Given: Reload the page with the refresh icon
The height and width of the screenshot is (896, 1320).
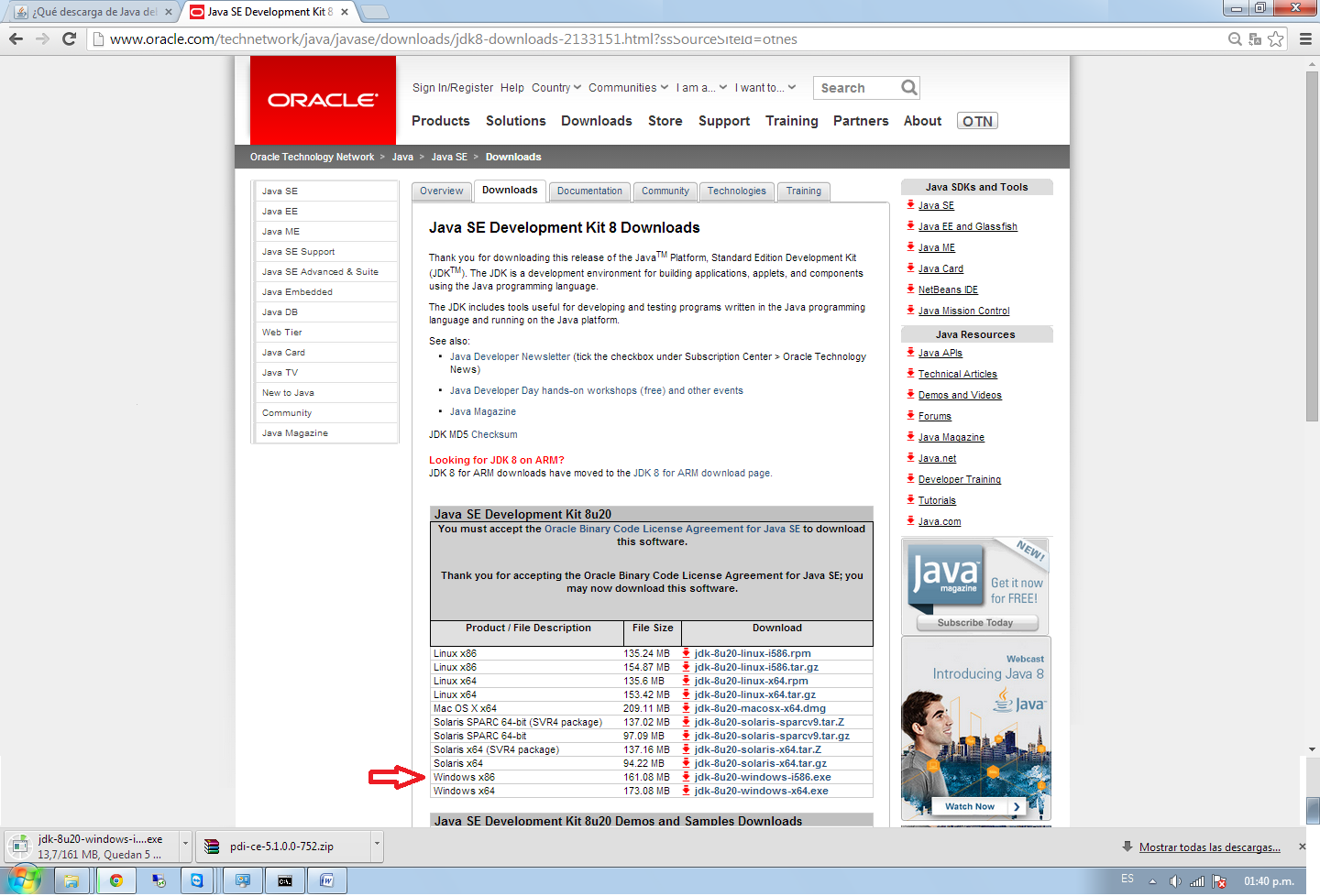Looking at the screenshot, I should coord(69,38).
